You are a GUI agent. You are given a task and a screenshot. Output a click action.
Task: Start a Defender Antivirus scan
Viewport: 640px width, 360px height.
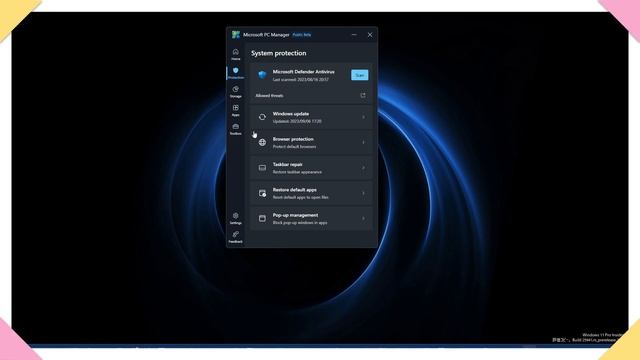coord(360,75)
